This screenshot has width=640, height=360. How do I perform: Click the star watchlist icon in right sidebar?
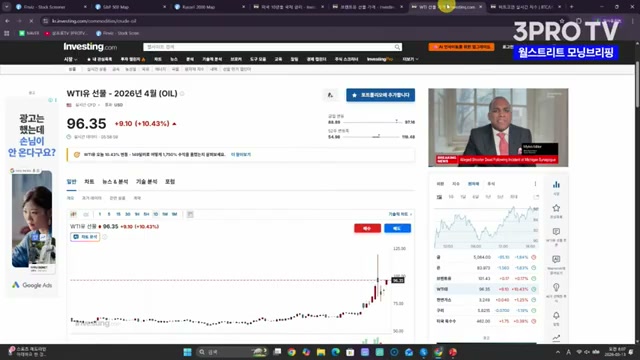tap(556, 208)
